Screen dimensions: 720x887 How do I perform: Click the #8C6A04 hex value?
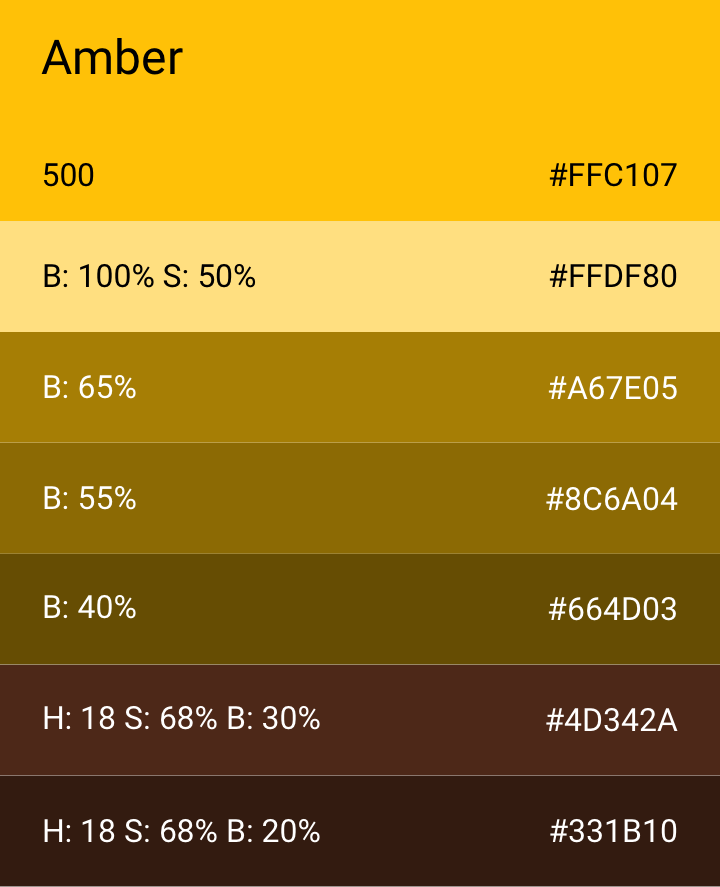[612, 499]
